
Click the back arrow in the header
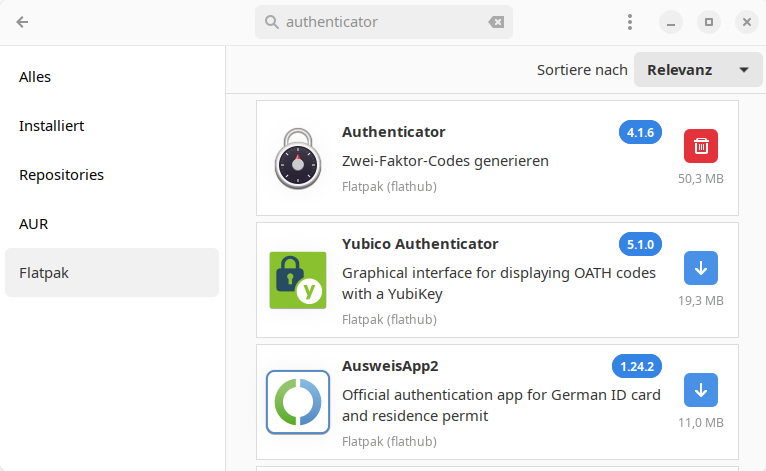click(22, 22)
